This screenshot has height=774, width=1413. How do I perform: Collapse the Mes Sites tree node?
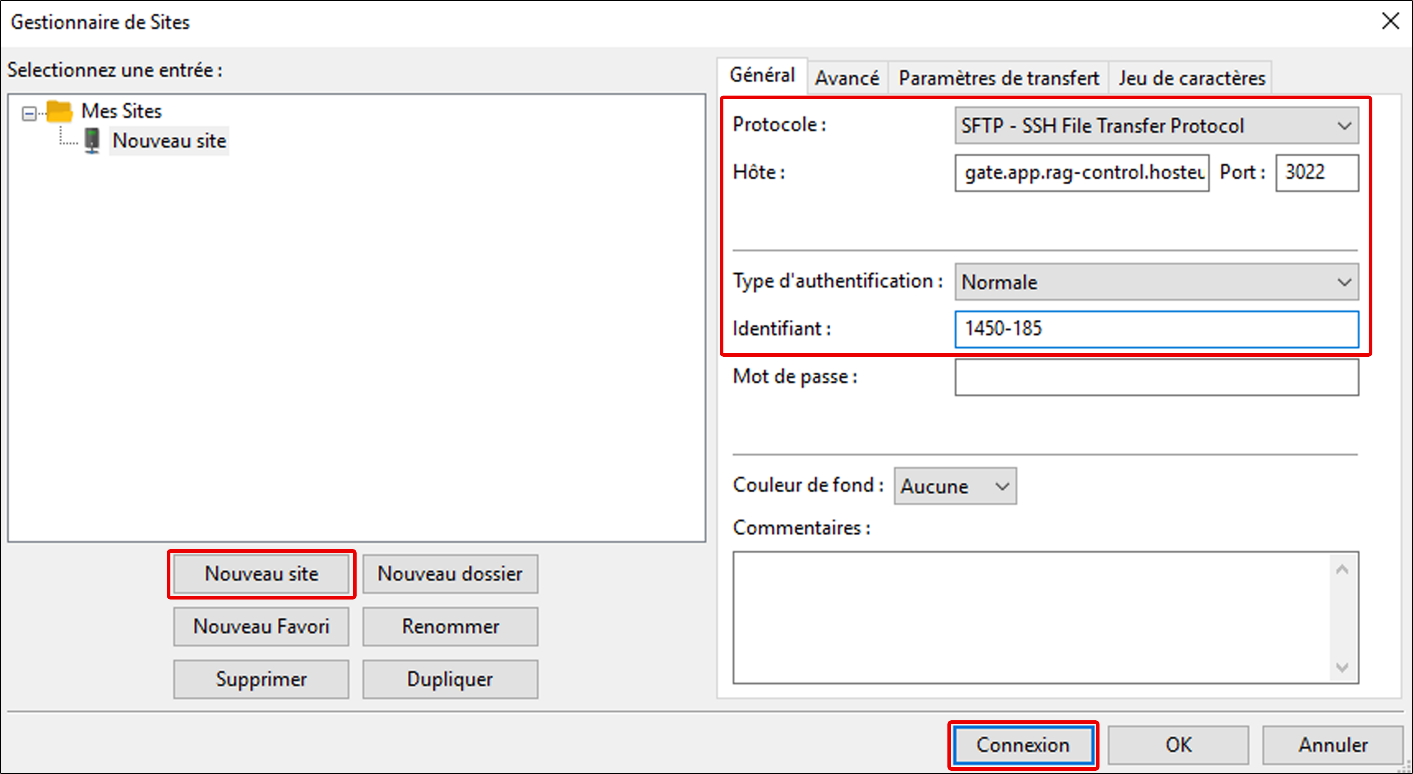27,112
